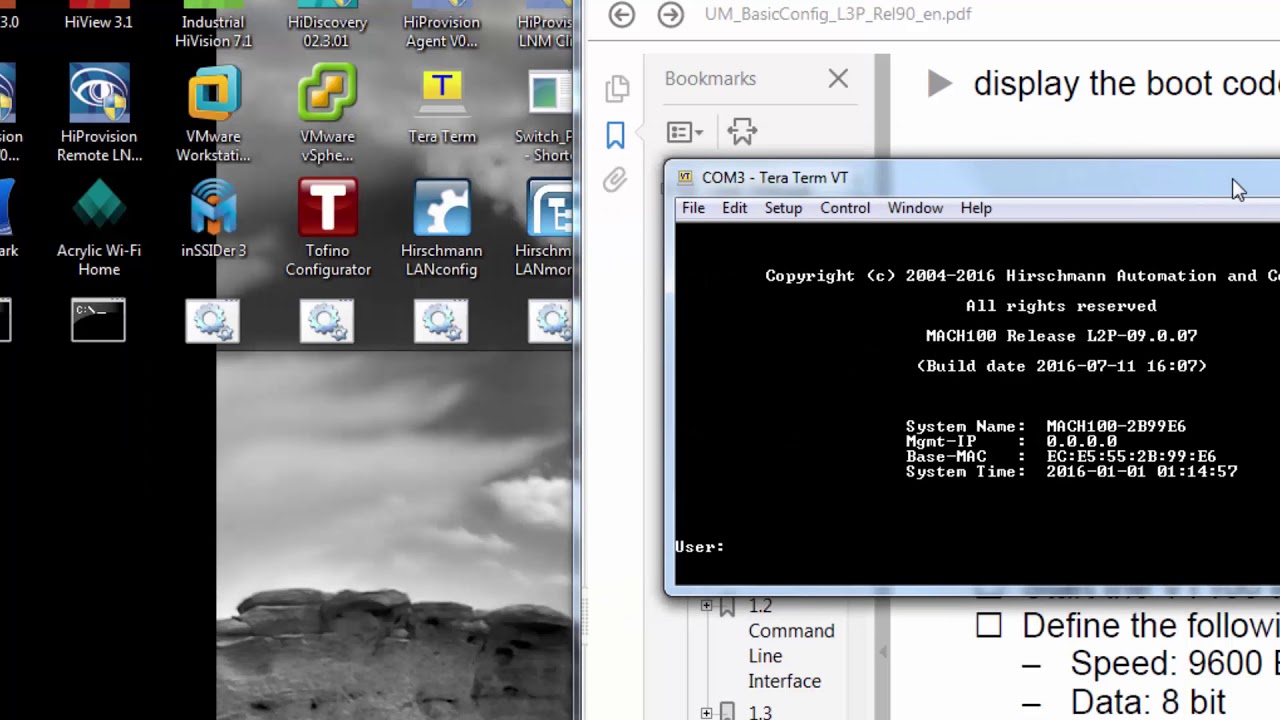Select the HiView 3.1 desktop shortcut
Viewport: 1280px width, 720px height.
(98, 16)
